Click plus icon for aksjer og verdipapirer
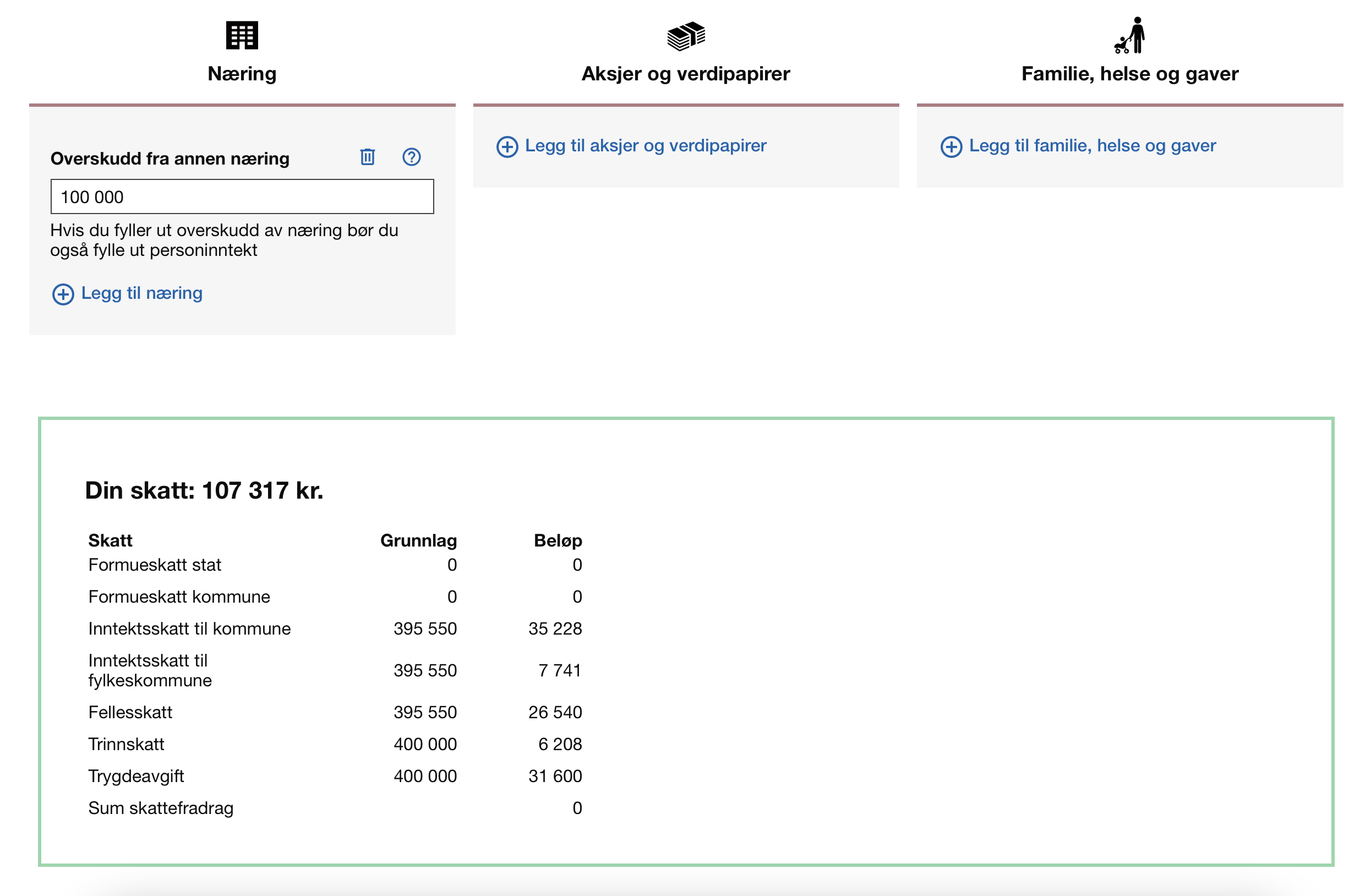 tap(507, 147)
